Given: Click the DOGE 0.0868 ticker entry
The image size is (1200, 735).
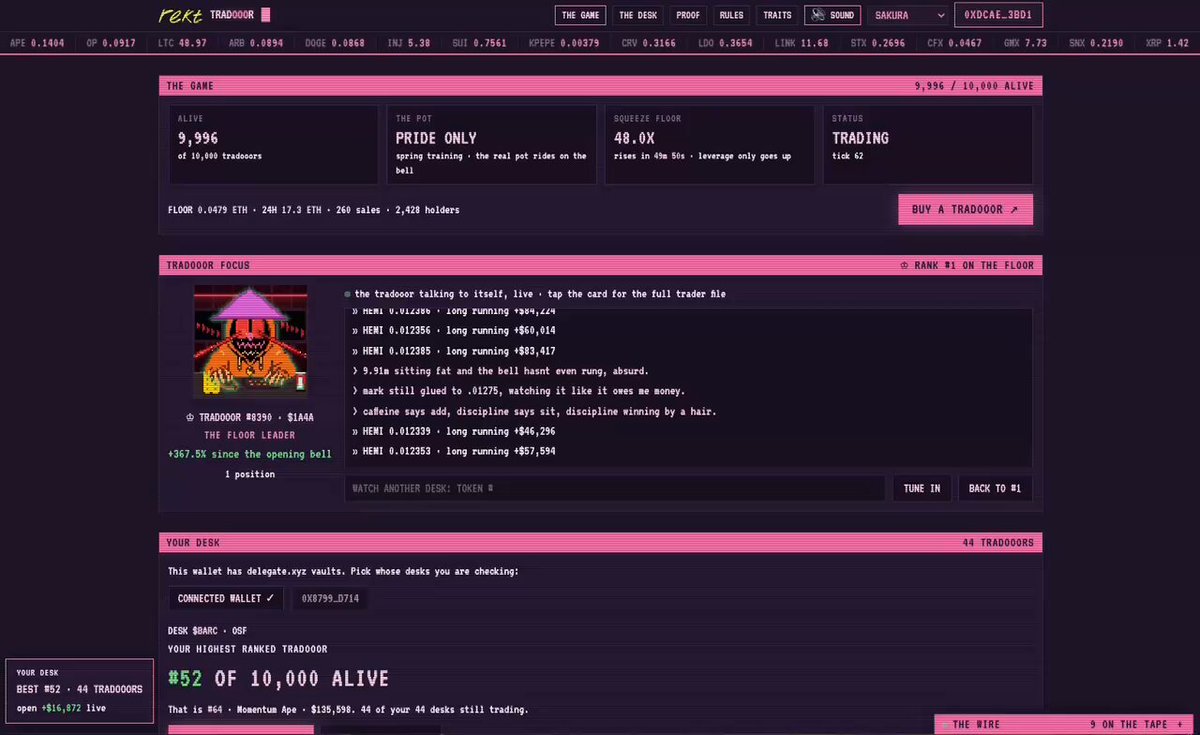Looking at the screenshot, I should (334, 43).
